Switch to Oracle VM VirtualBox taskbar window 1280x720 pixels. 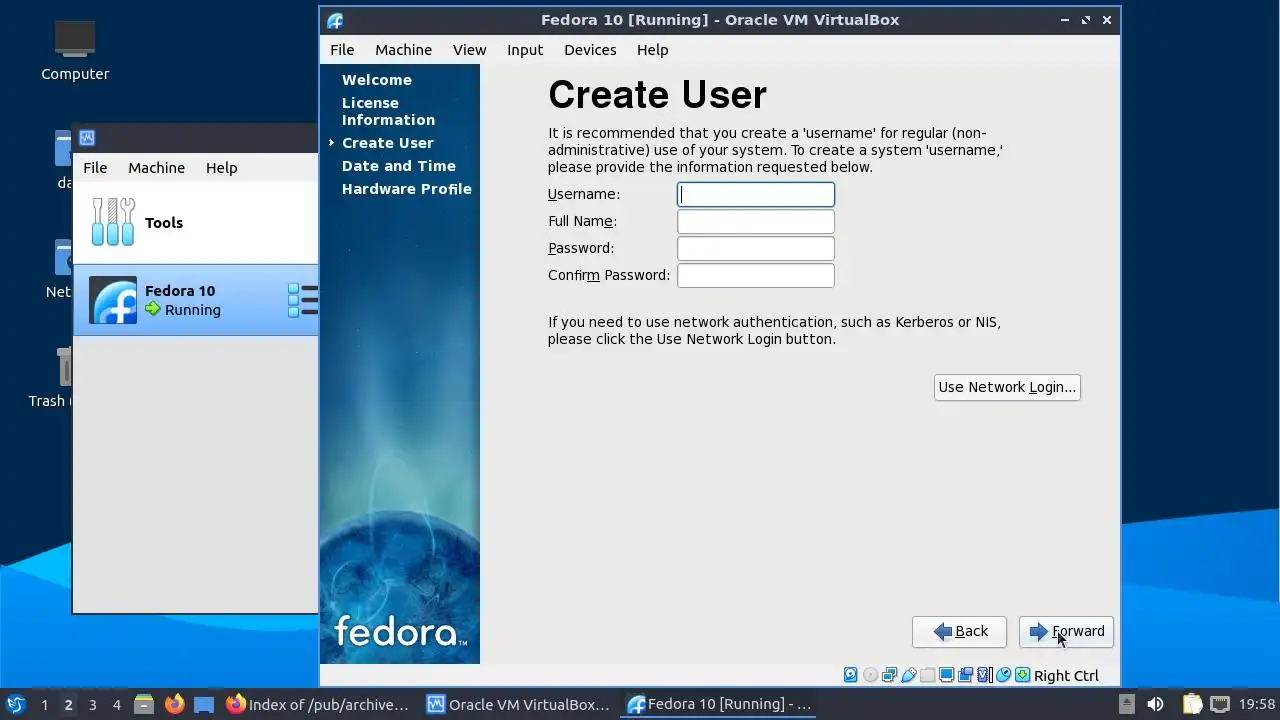518,704
